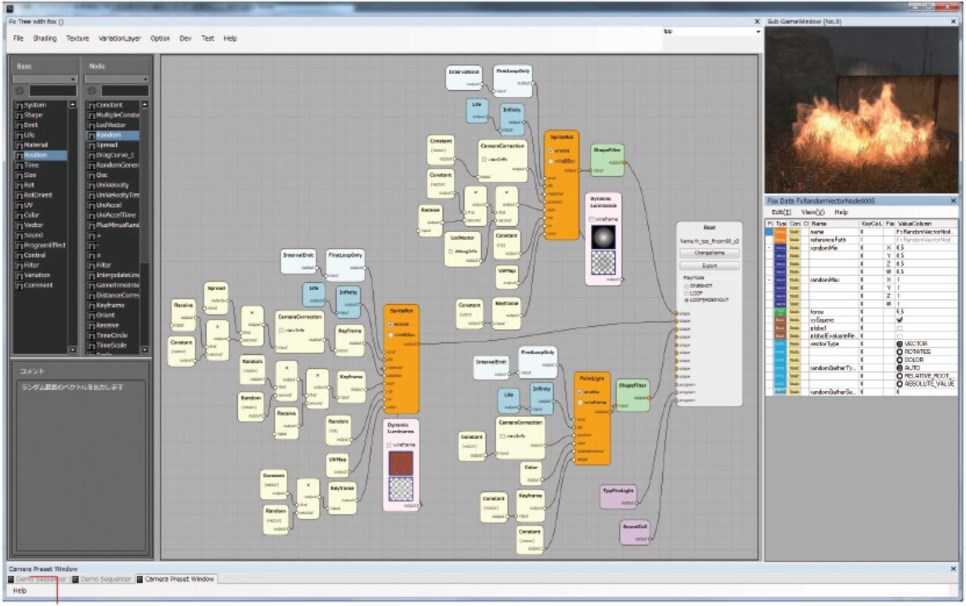Choose the LOOP play mode radio
966x606 pixels.
[x=686, y=293]
